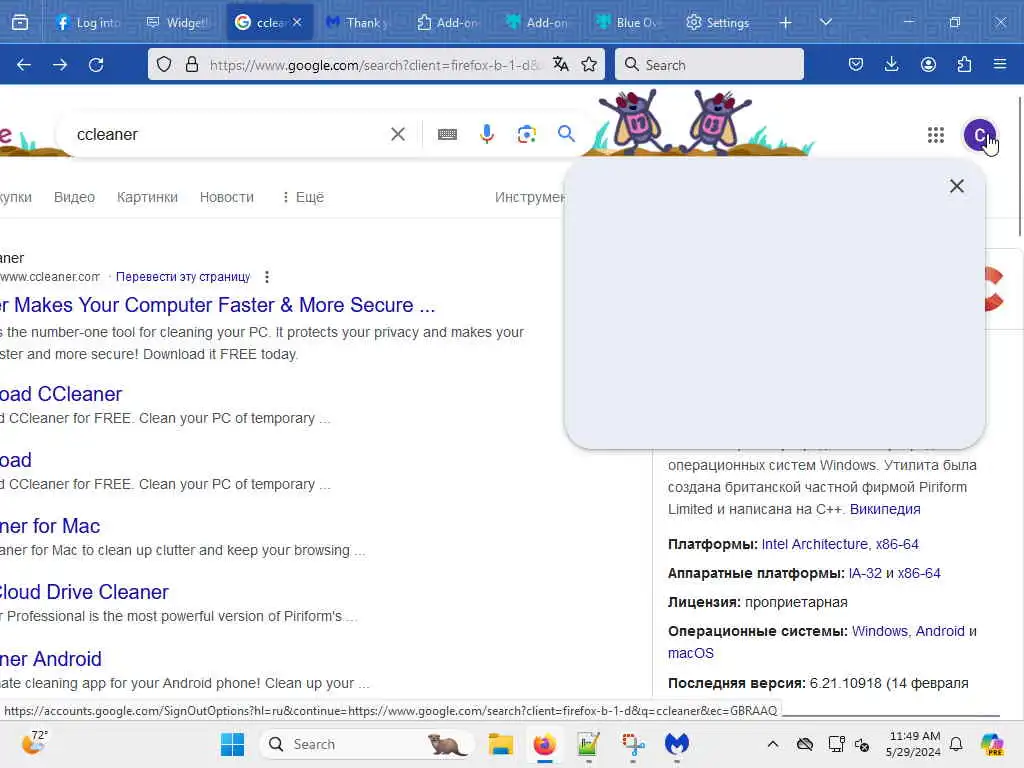Switch to Blue Ov tab
Image resolution: width=1024 pixels, height=768 pixels.
[628, 23]
